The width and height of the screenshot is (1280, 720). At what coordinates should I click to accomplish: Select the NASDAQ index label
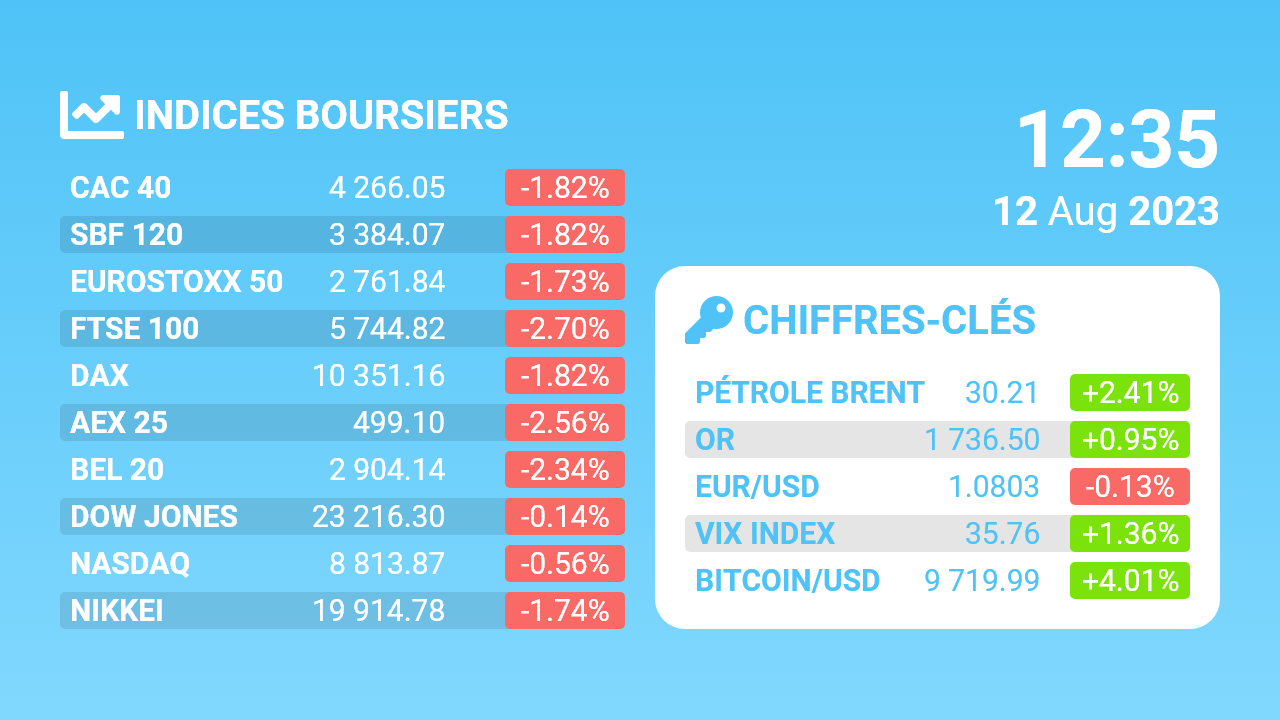(x=130, y=564)
